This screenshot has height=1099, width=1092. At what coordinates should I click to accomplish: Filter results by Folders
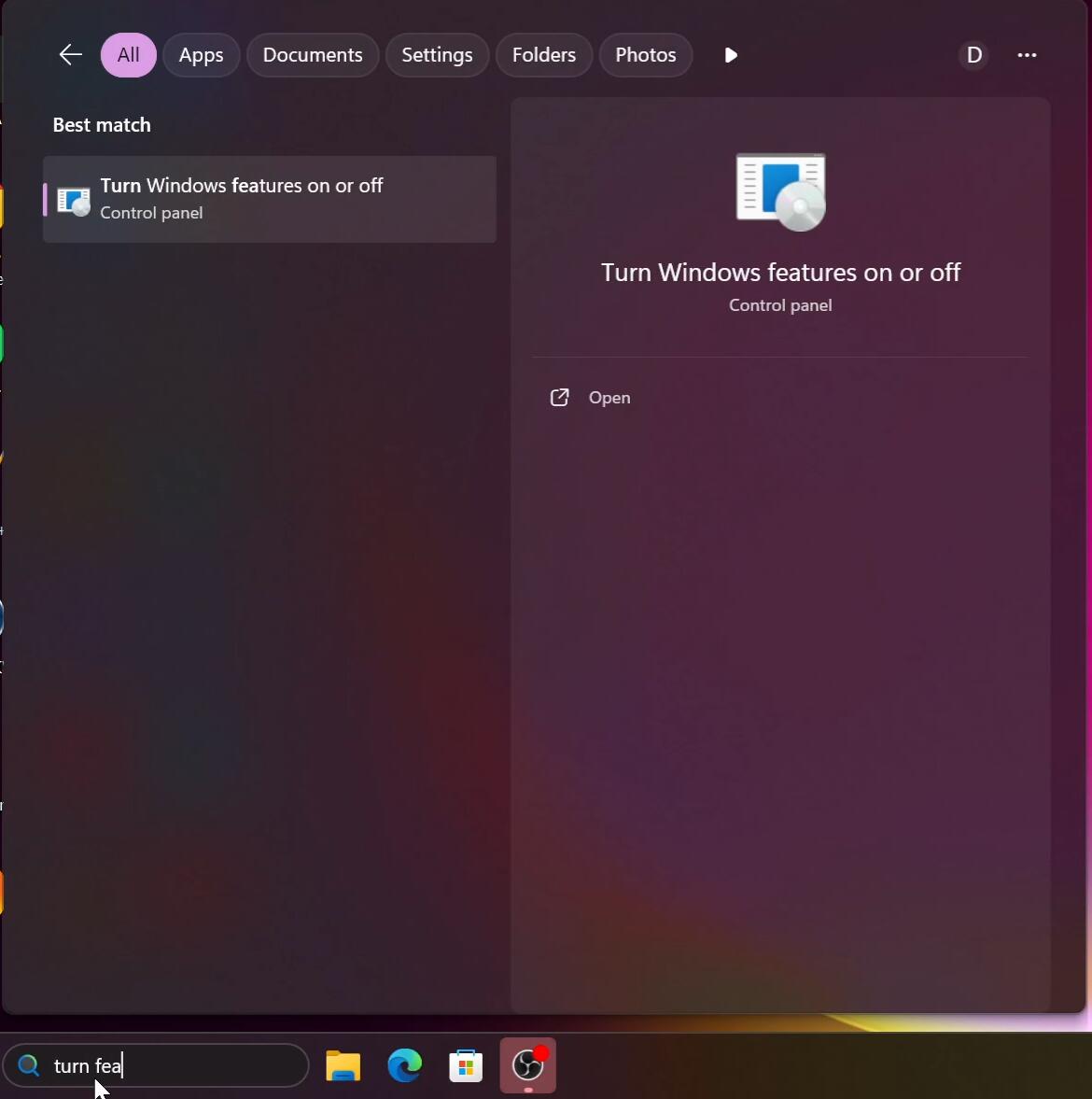point(543,54)
